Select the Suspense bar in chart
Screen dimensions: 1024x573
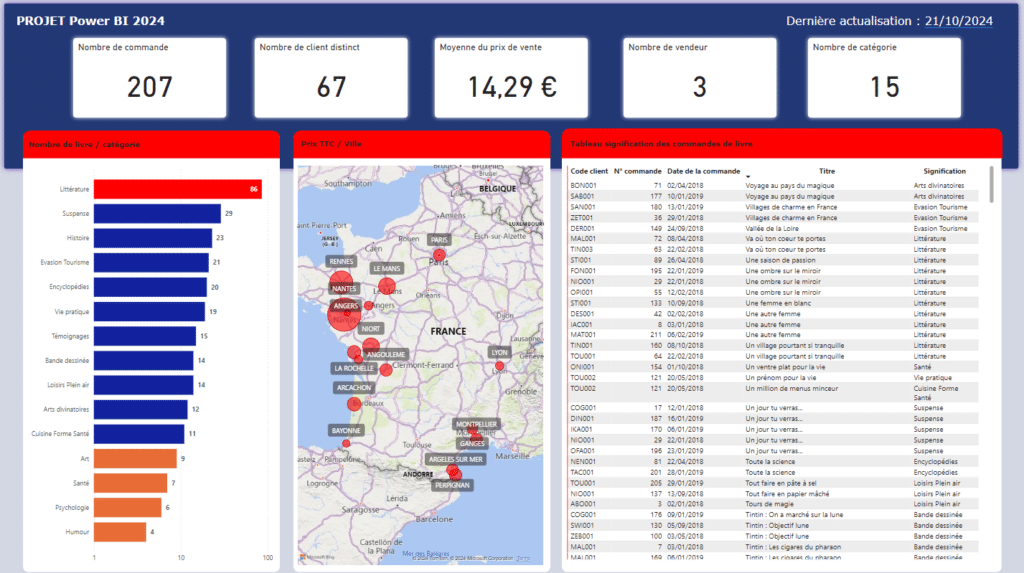coord(157,214)
